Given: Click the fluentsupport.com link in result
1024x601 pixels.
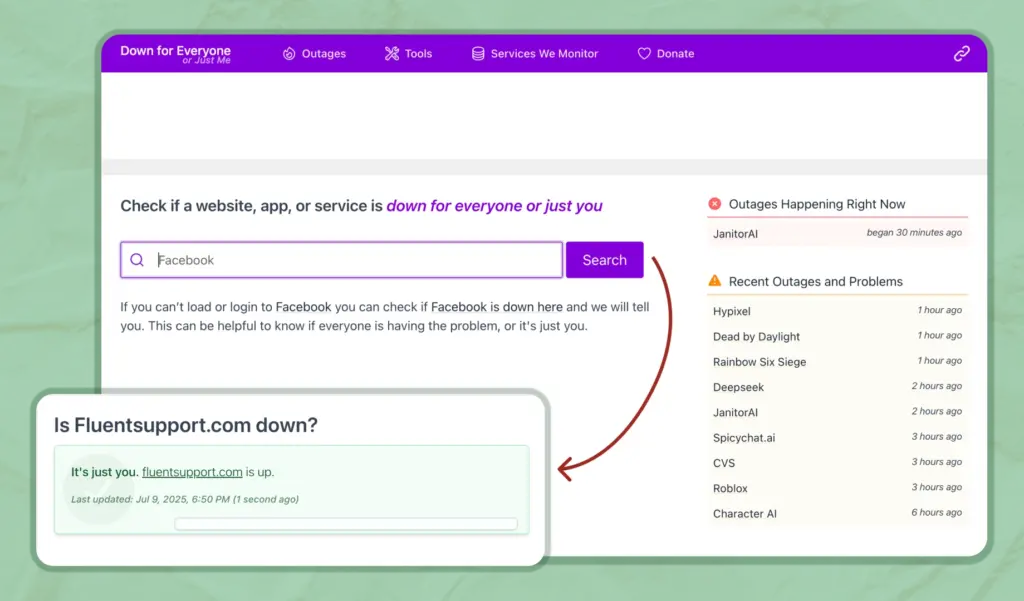Looking at the screenshot, I should [x=192, y=472].
